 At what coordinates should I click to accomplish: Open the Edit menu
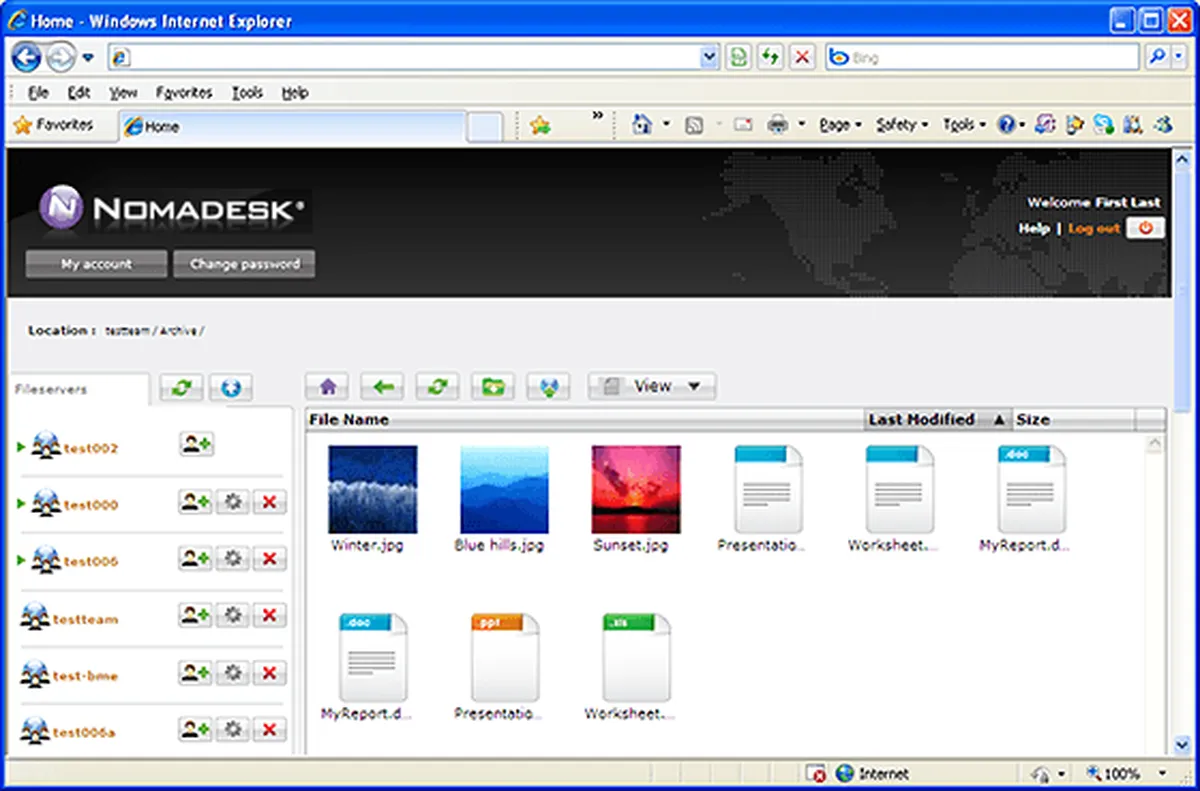coord(79,92)
